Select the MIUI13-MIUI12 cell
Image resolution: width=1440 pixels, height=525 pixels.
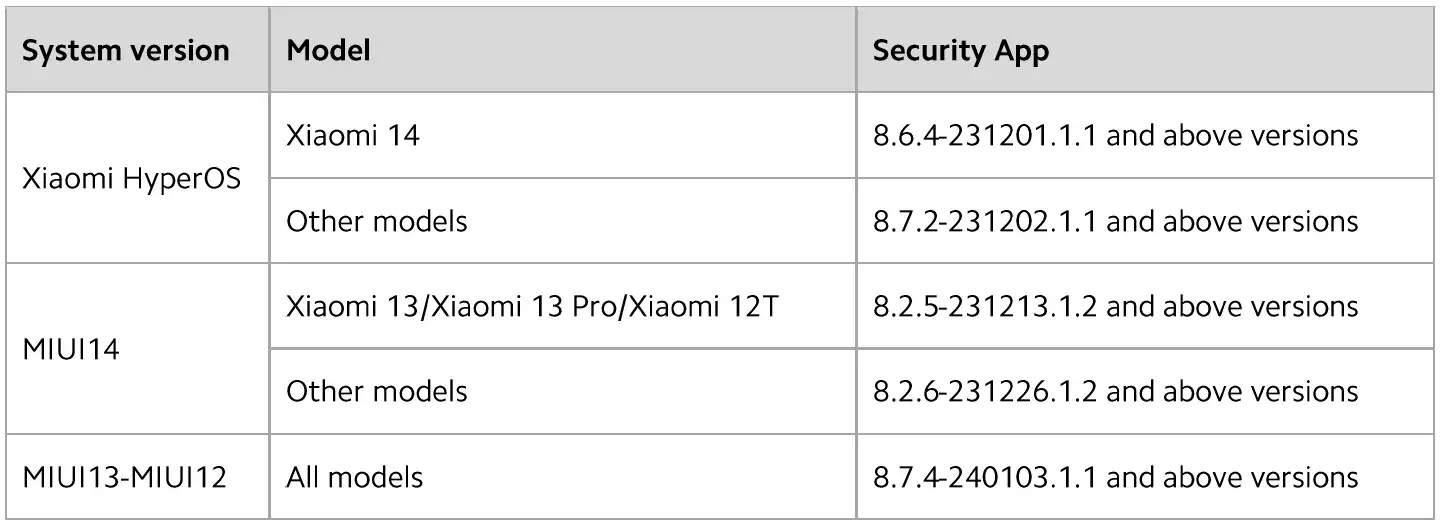(136, 477)
